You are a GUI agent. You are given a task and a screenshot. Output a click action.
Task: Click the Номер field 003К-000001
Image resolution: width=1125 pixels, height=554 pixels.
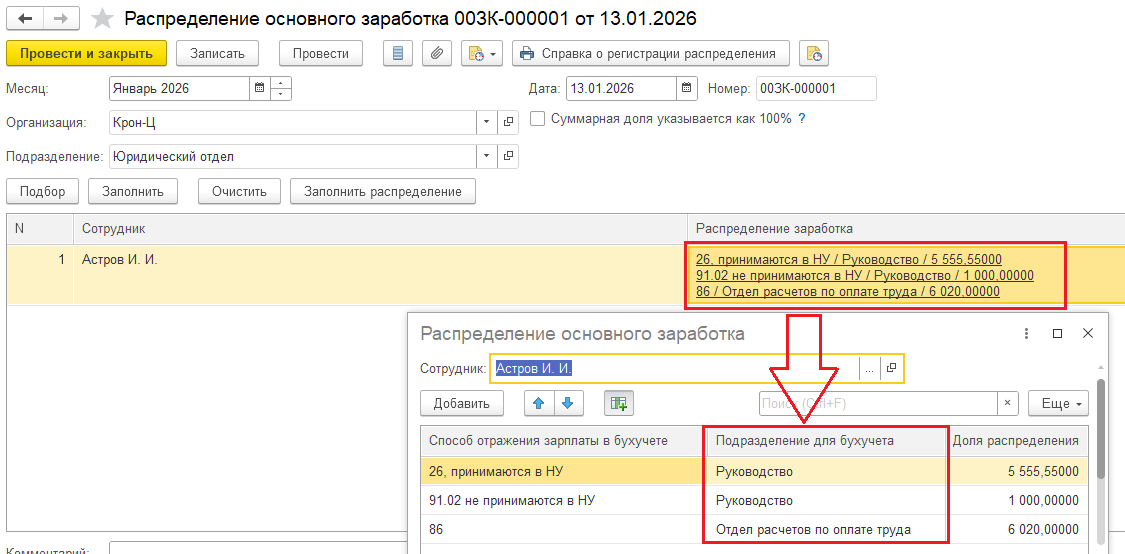point(816,88)
